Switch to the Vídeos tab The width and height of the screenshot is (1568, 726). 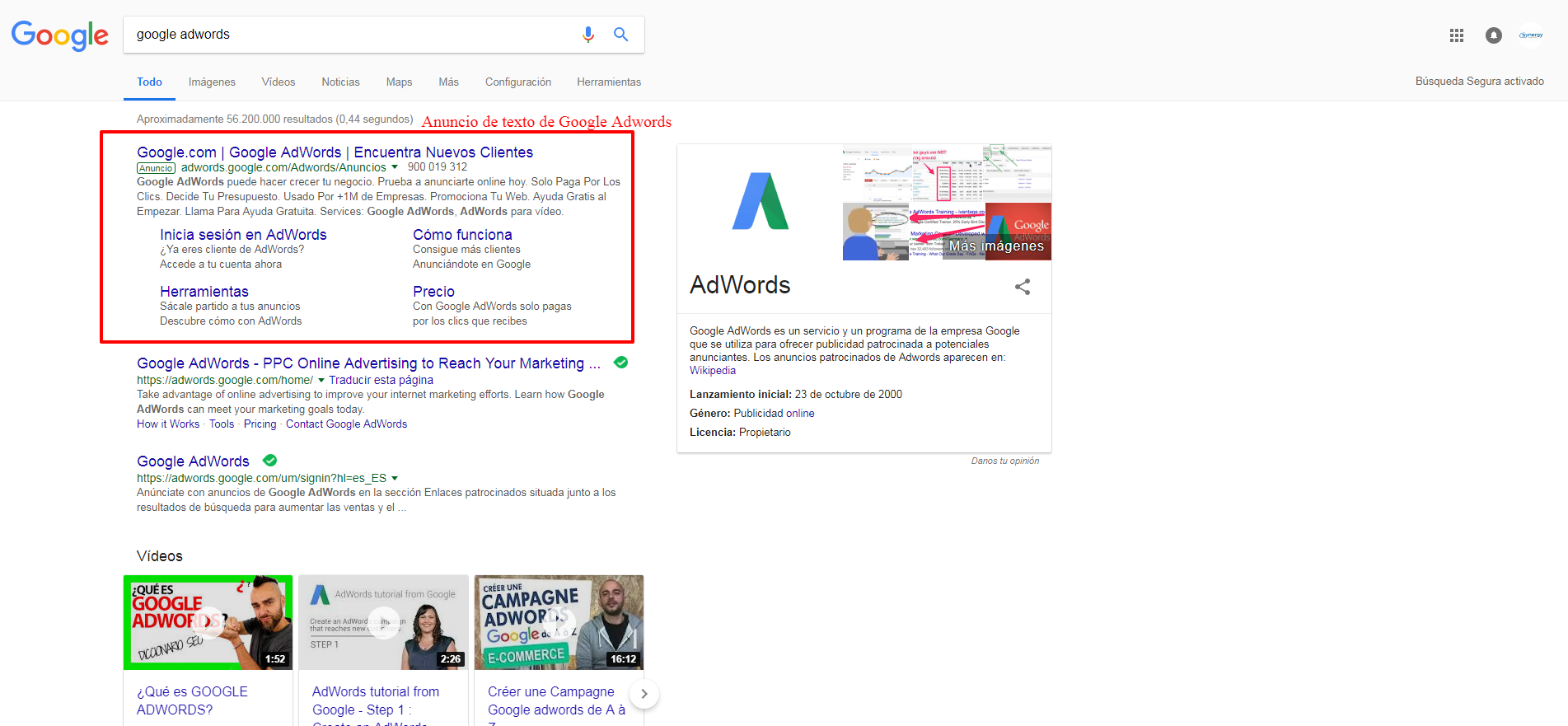278,82
